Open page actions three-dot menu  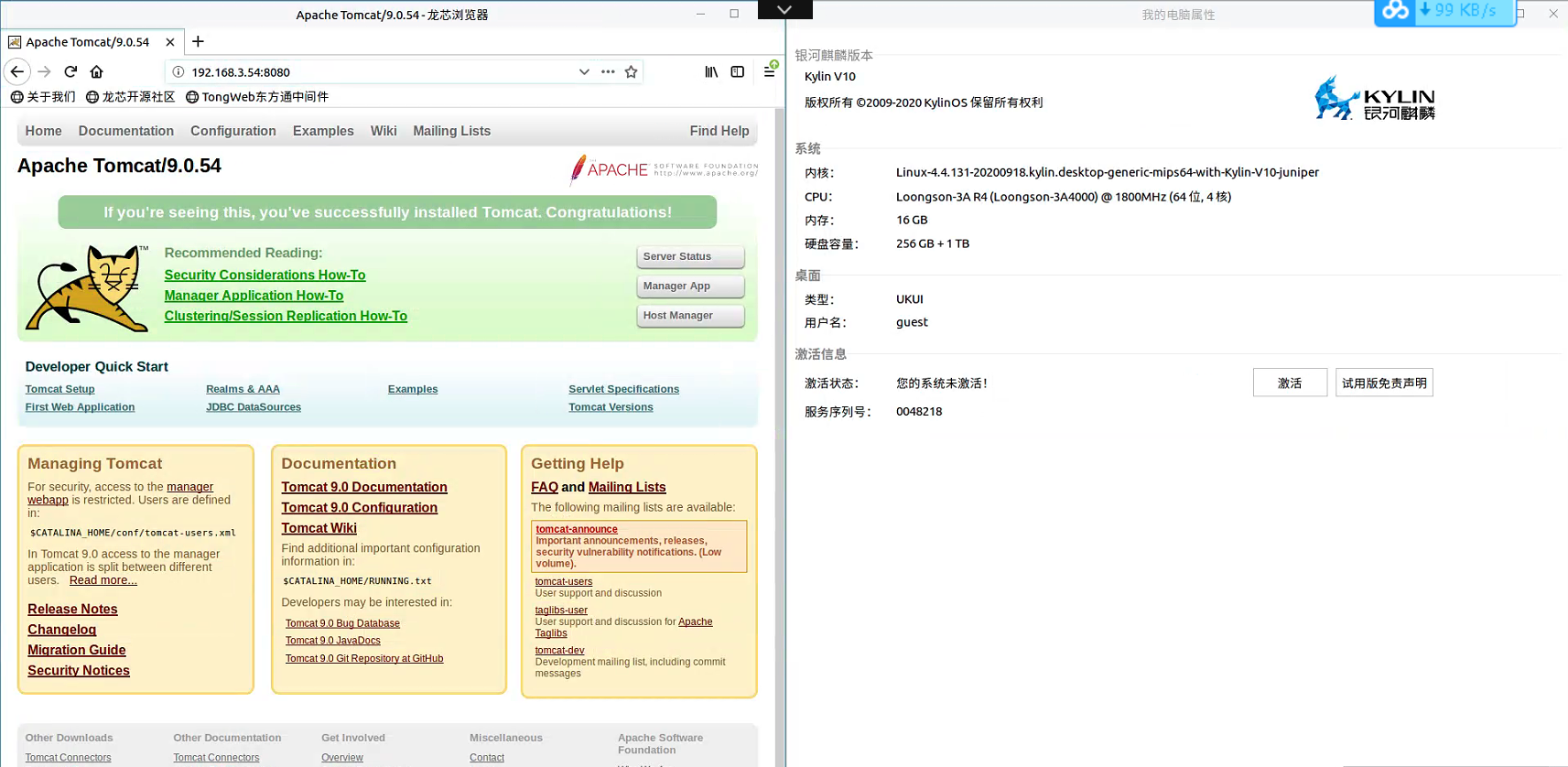(608, 71)
